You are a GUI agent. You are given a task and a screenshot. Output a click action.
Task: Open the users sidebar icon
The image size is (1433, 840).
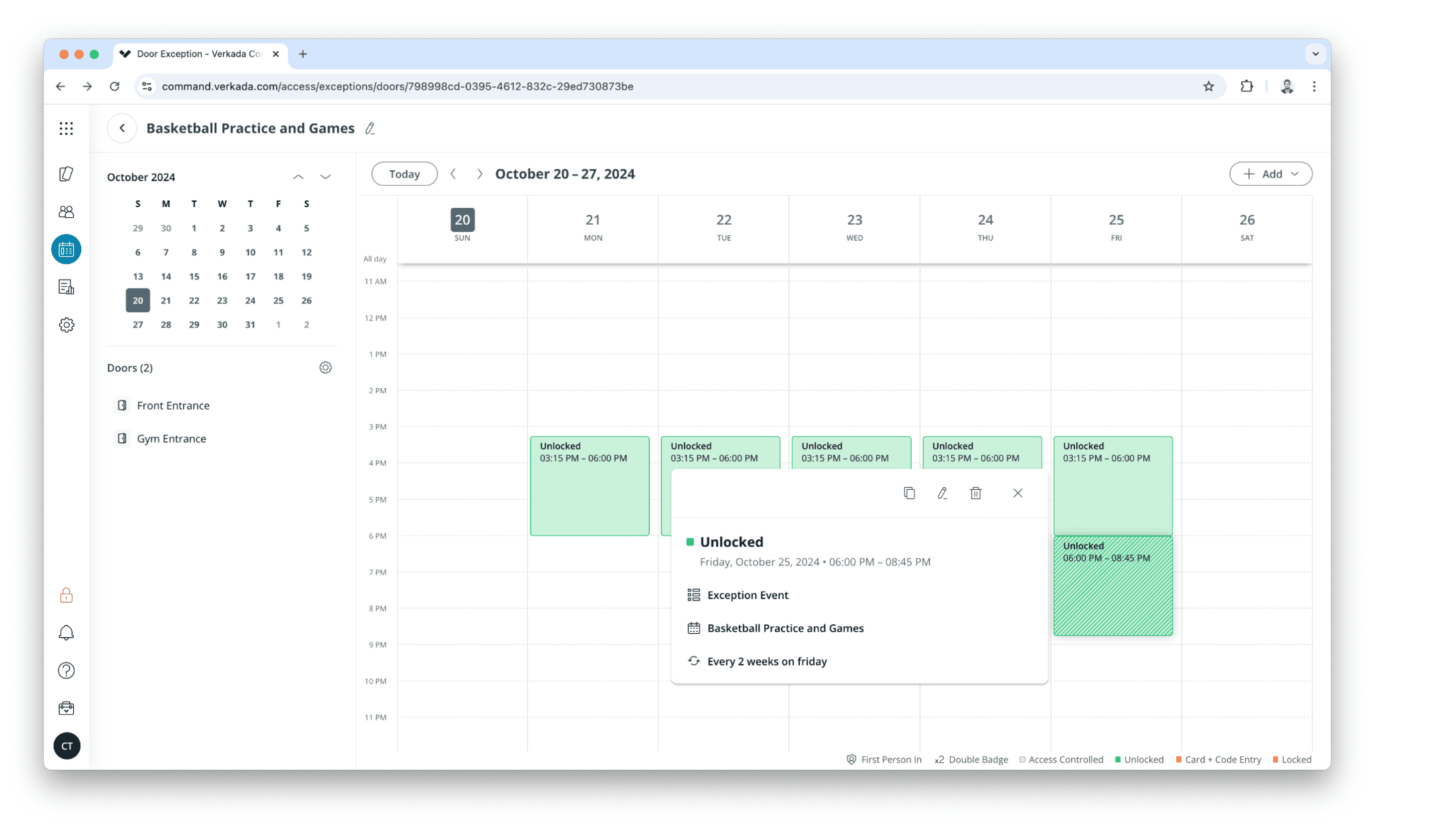67,212
